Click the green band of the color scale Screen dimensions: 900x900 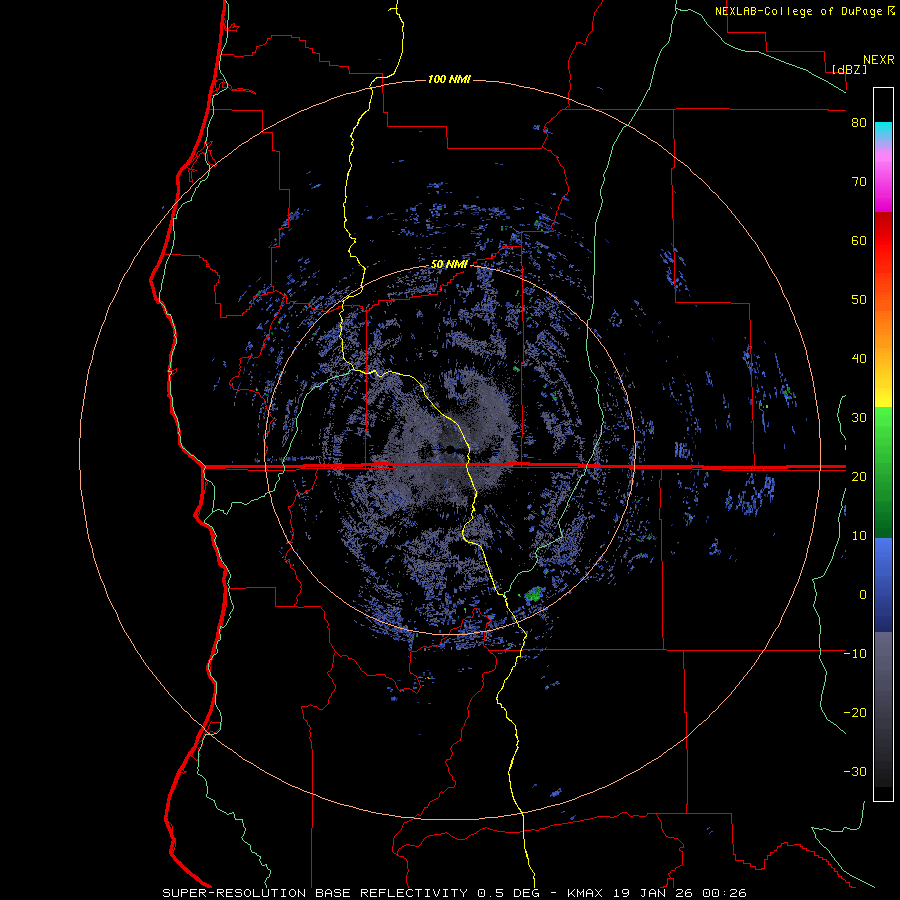(883, 472)
